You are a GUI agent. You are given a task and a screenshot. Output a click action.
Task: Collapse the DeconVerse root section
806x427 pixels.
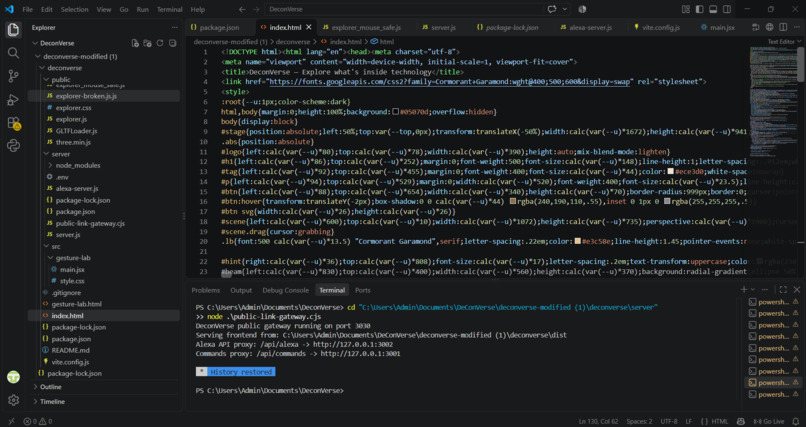[x=35, y=44]
